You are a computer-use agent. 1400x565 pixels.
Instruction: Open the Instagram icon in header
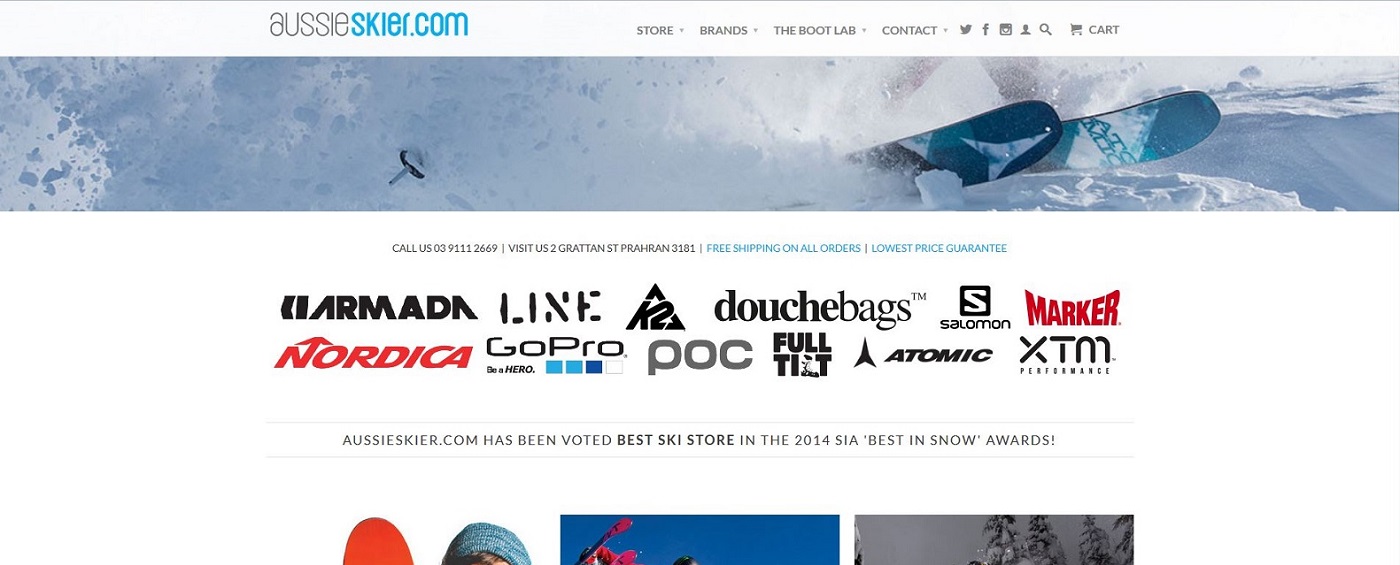coord(1006,30)
